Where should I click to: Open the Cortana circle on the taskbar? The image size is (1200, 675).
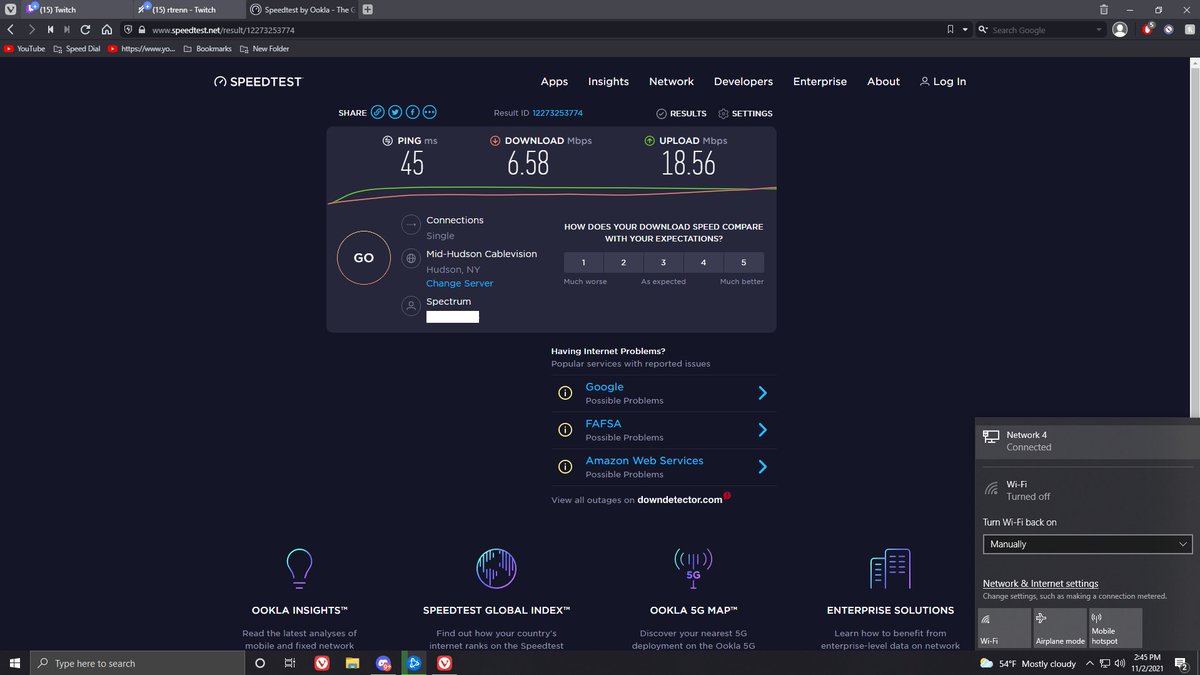[260, 663]
